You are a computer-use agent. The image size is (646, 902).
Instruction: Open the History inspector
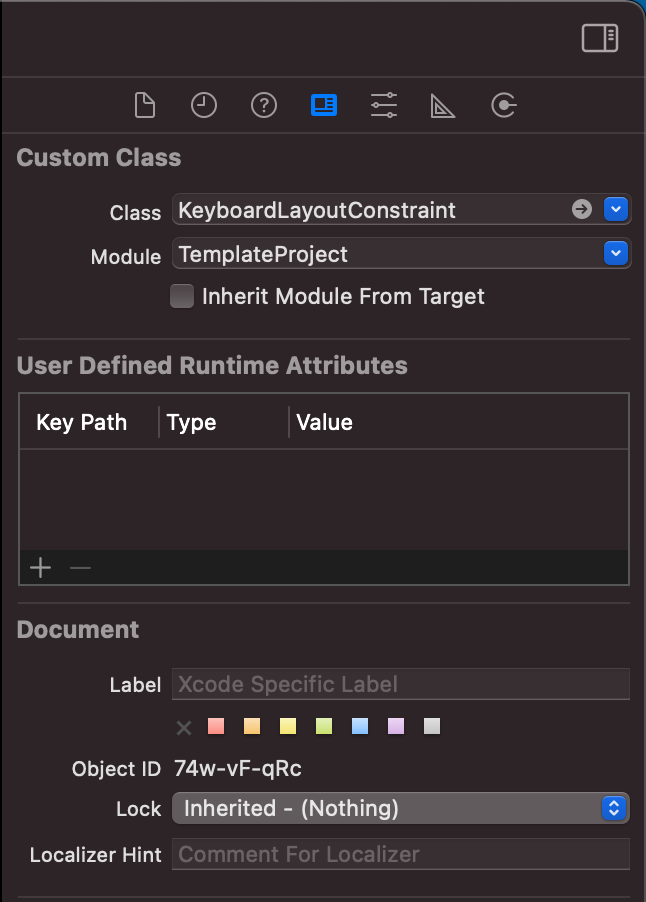[x=204, y=105]
